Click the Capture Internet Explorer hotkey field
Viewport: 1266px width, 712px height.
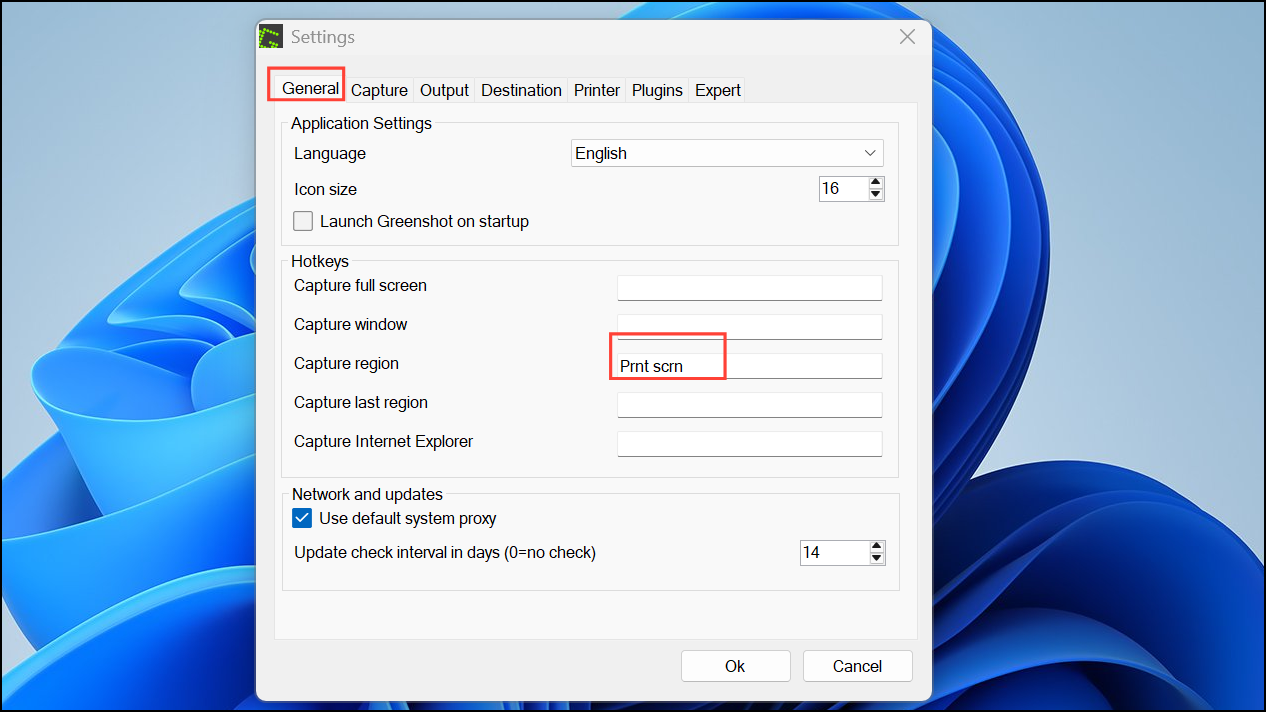[750, 443]
